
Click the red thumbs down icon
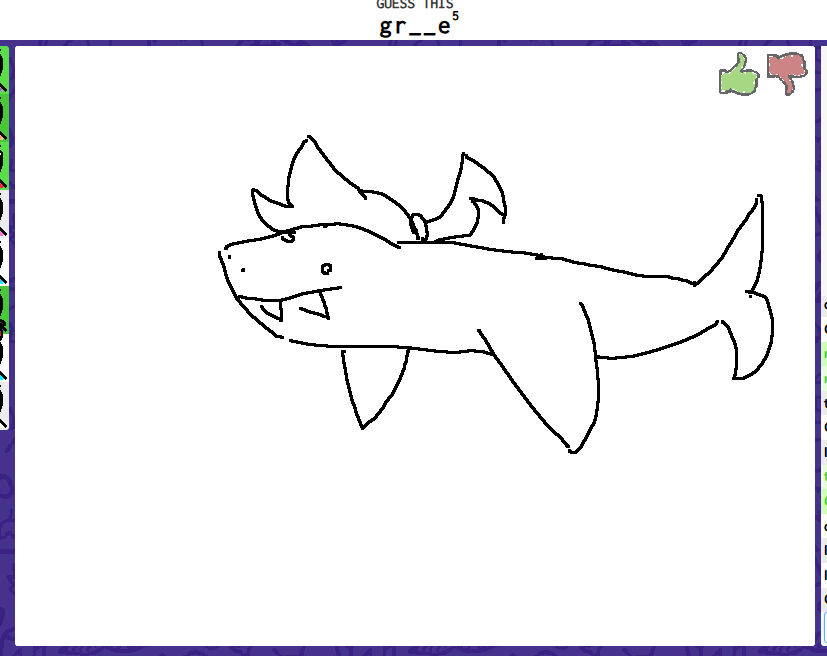point(787,73)
